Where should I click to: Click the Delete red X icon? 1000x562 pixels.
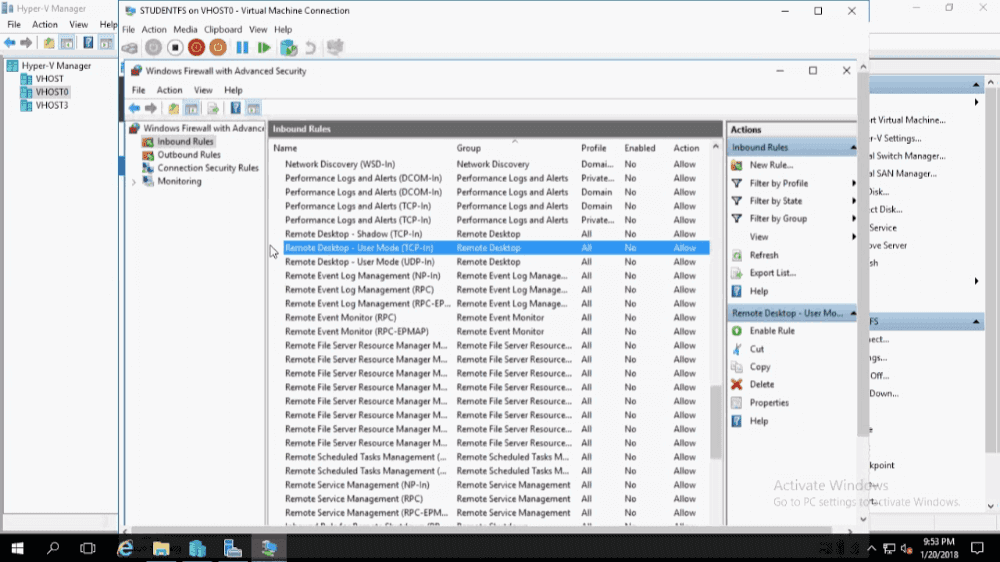[737, 385]
